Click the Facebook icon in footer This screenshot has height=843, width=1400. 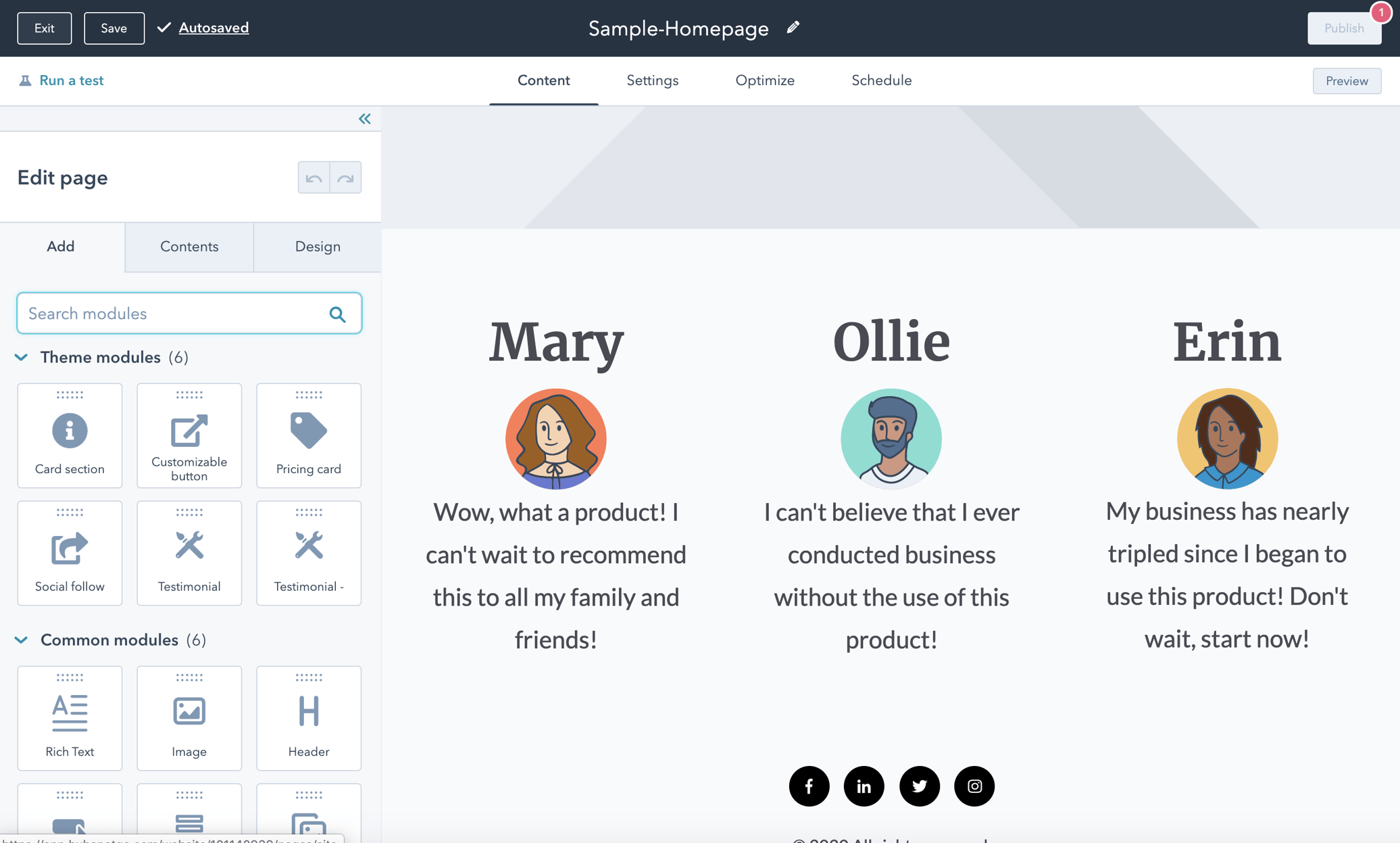click(809, 786)
